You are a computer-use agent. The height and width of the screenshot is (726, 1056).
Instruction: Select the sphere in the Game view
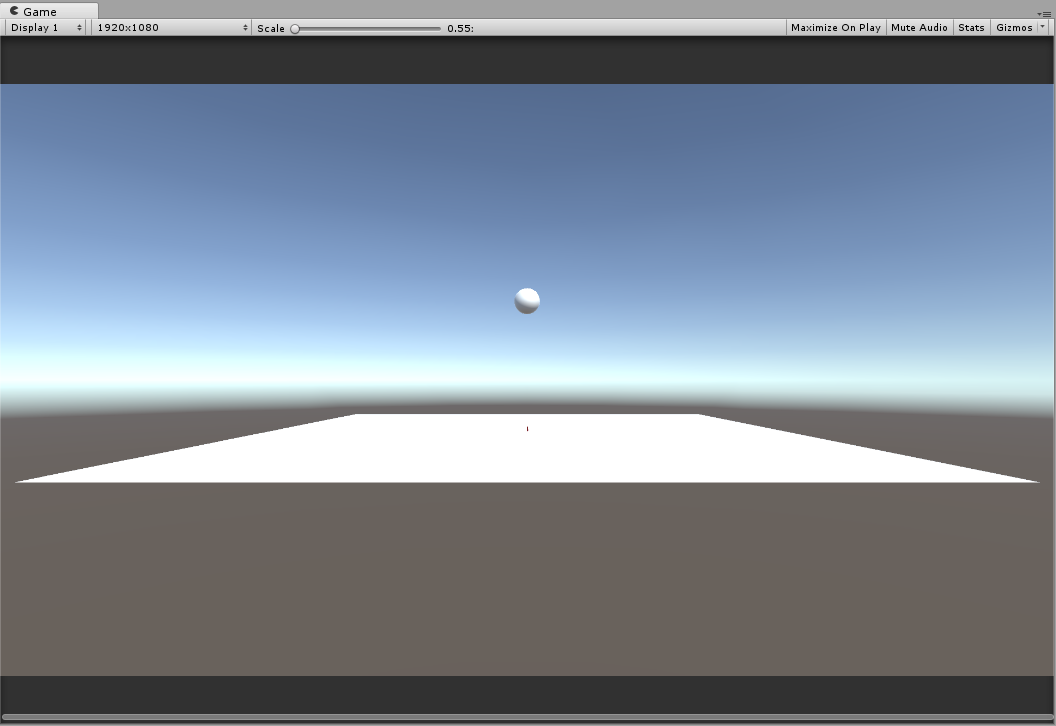point(527,299)
